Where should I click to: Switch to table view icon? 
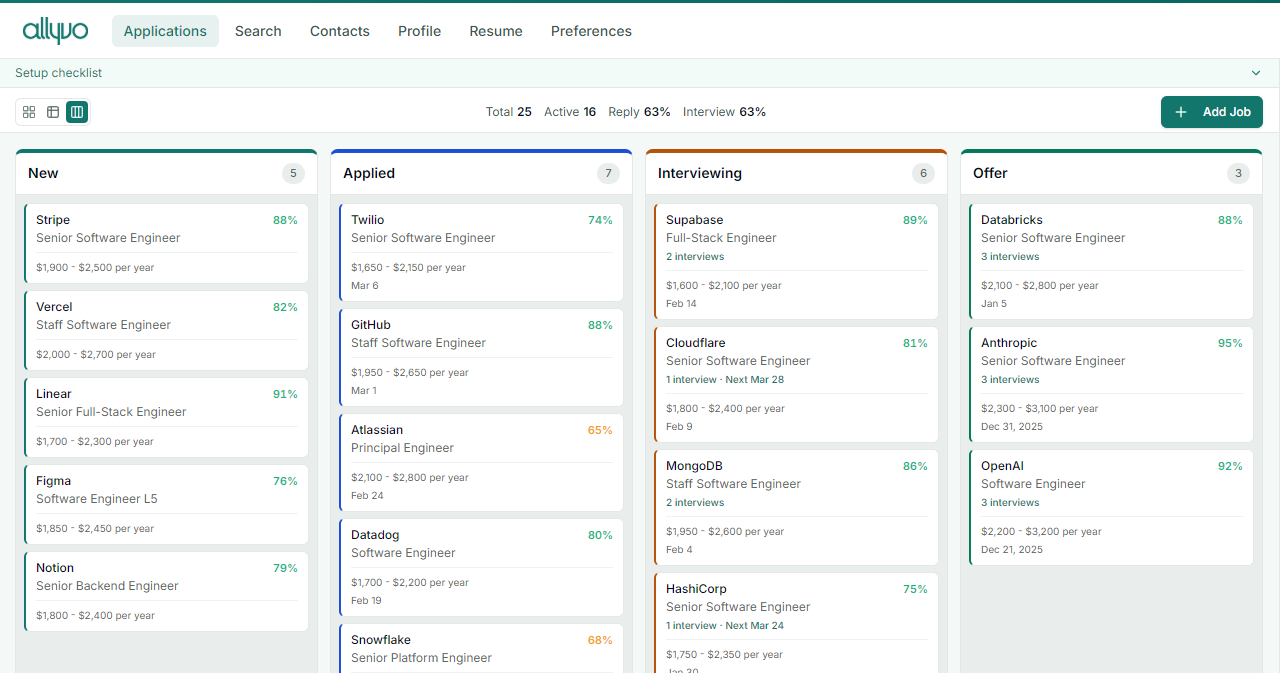point(53,112)
